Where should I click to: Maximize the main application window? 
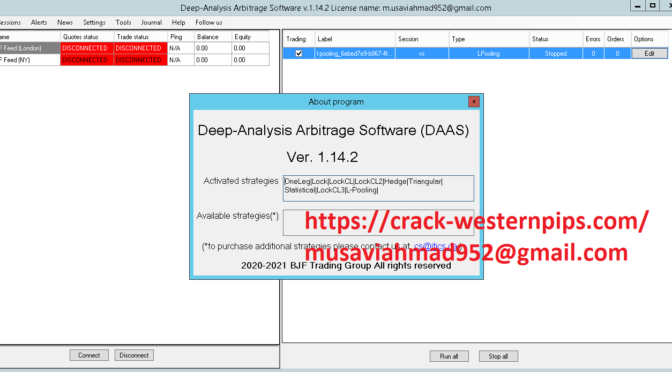[652, 6]
